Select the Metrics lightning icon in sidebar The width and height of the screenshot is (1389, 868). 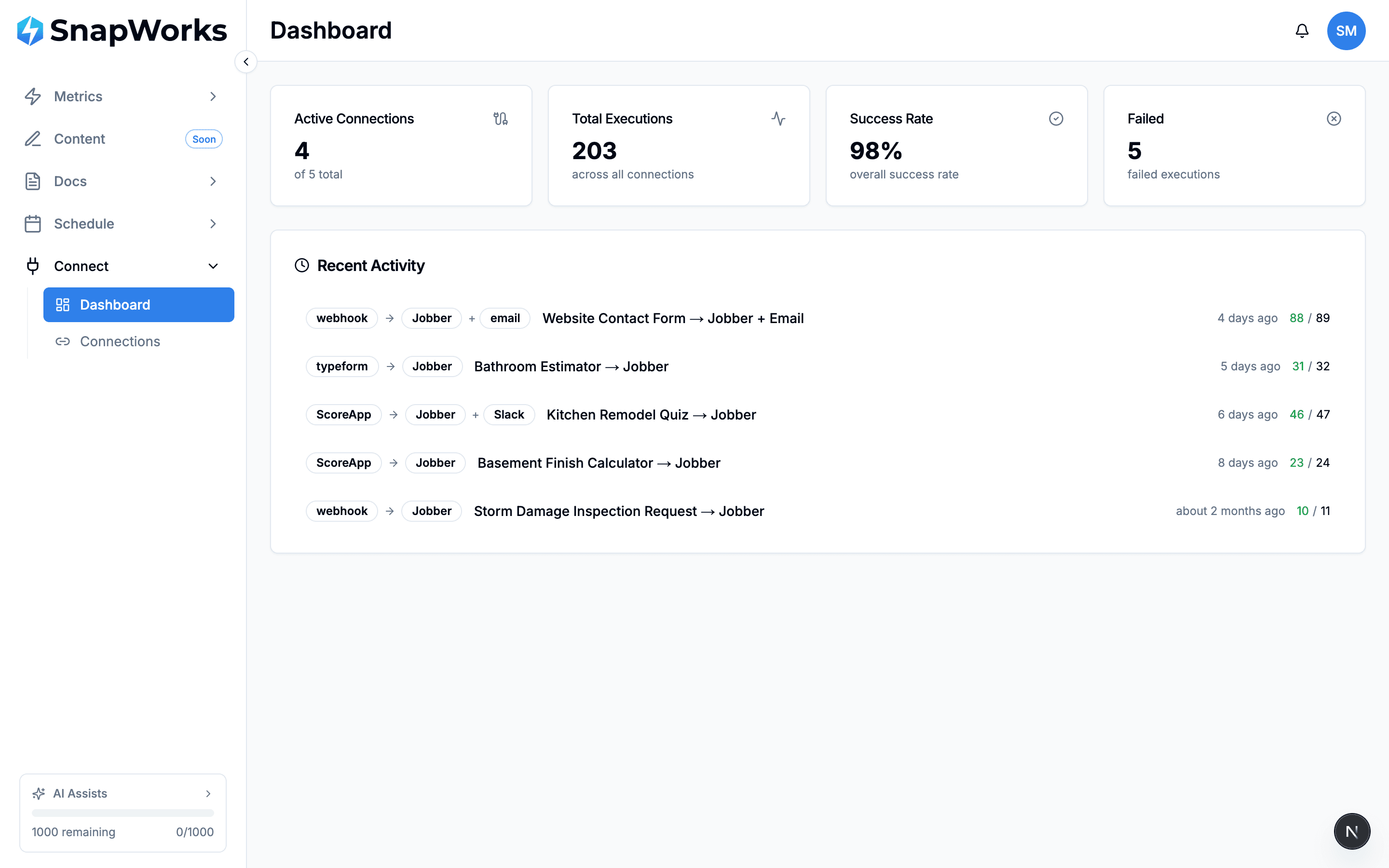[x=33, y=96]
